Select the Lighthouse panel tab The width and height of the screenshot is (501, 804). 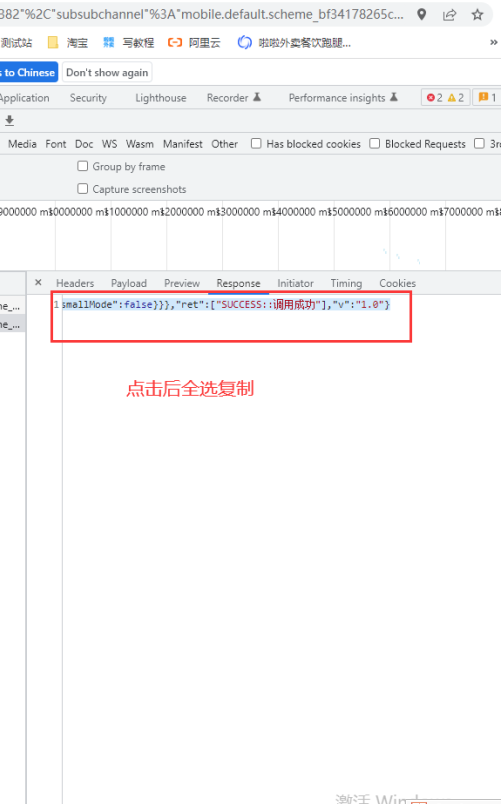[161, 98]
